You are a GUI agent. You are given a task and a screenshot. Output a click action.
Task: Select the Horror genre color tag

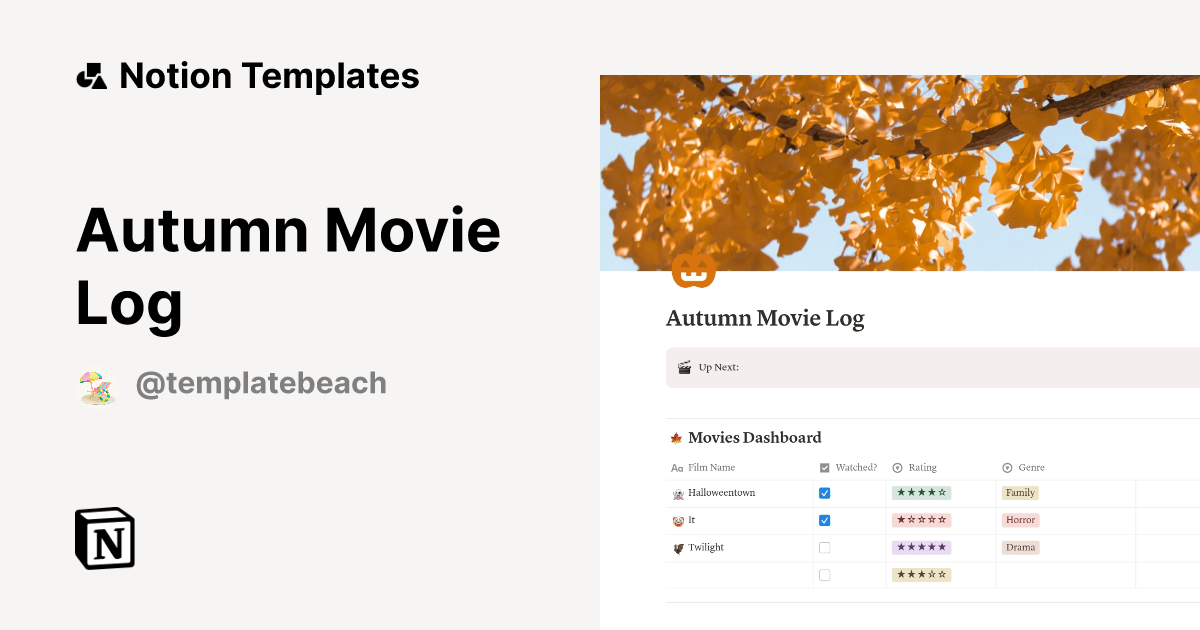click(x=1020, y=520)
